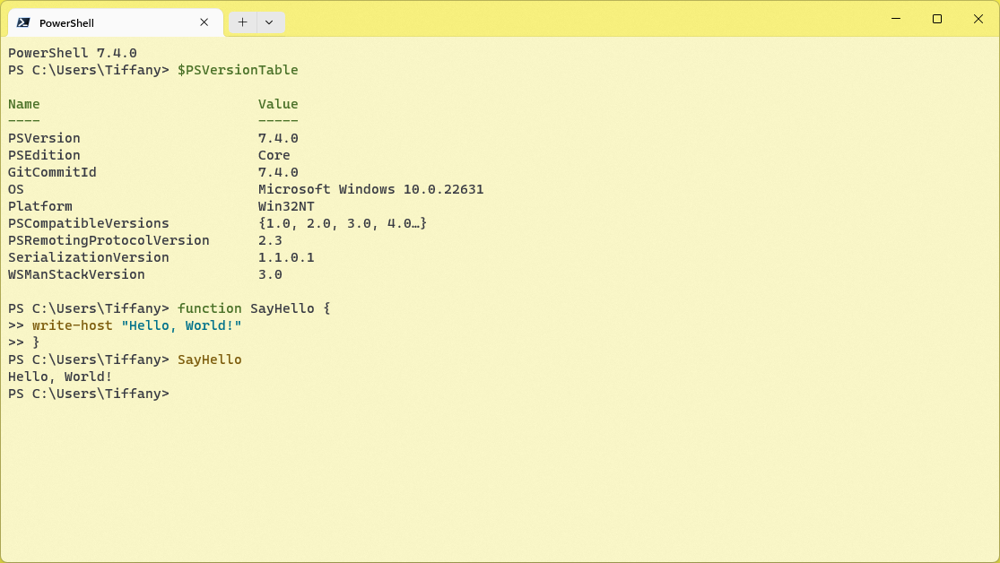Click Microsoft Windows 10.0.22631 value
Image resolution: width=1000 pixels, height=563 pixels.
(371, 189)
